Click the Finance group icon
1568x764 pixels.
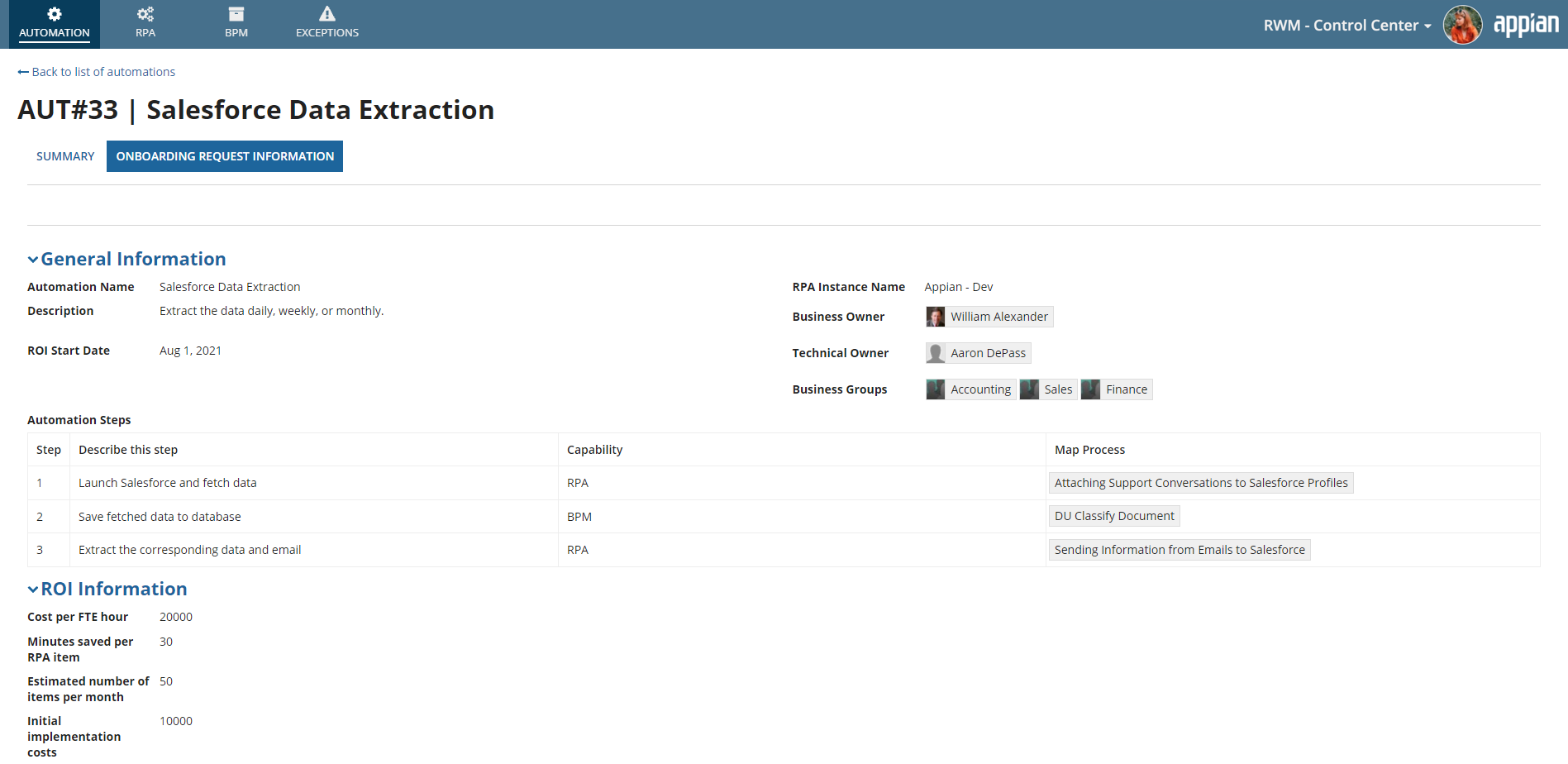(x=1091, y=389)
